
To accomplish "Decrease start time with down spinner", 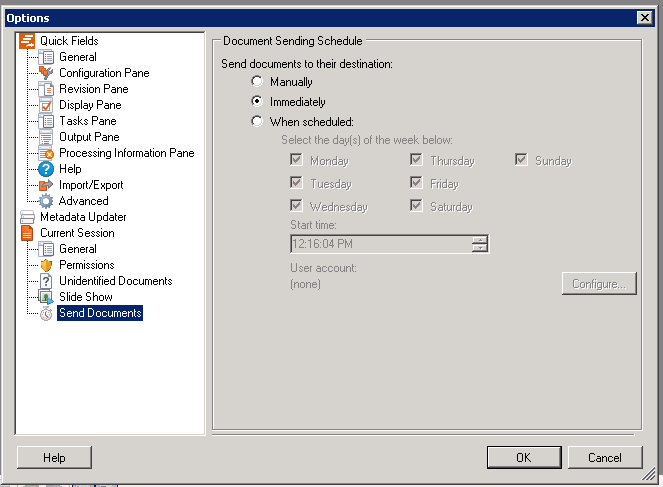I will tap(479, 248).
